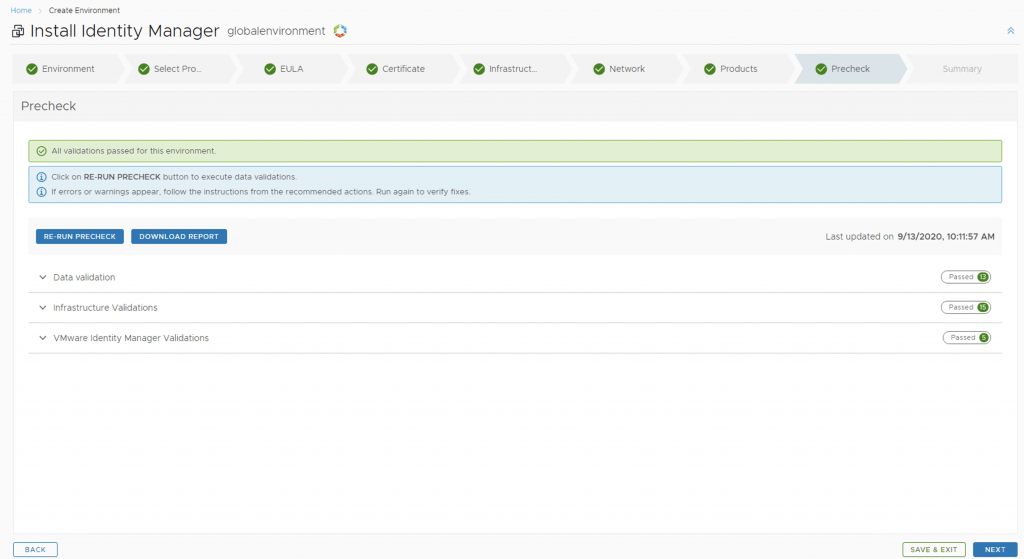
Task: Expand the Infrastructure Validations section
Action: [43, 308]
